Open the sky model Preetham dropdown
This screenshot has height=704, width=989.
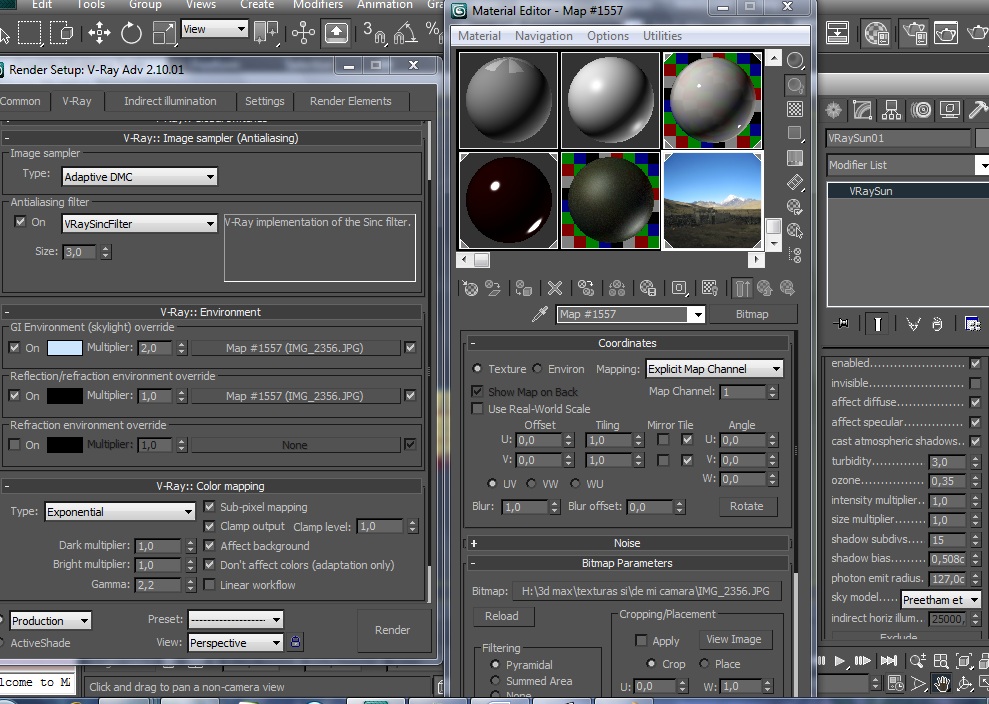pyautogui.click(x=940, y=599)
